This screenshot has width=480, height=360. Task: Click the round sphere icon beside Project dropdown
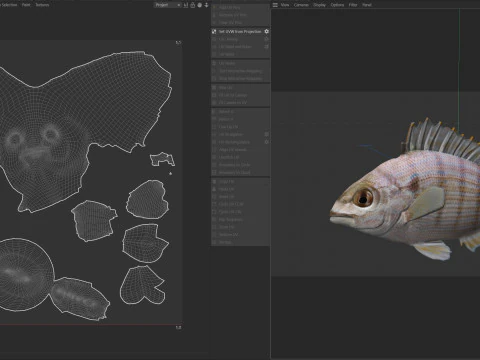200,5
